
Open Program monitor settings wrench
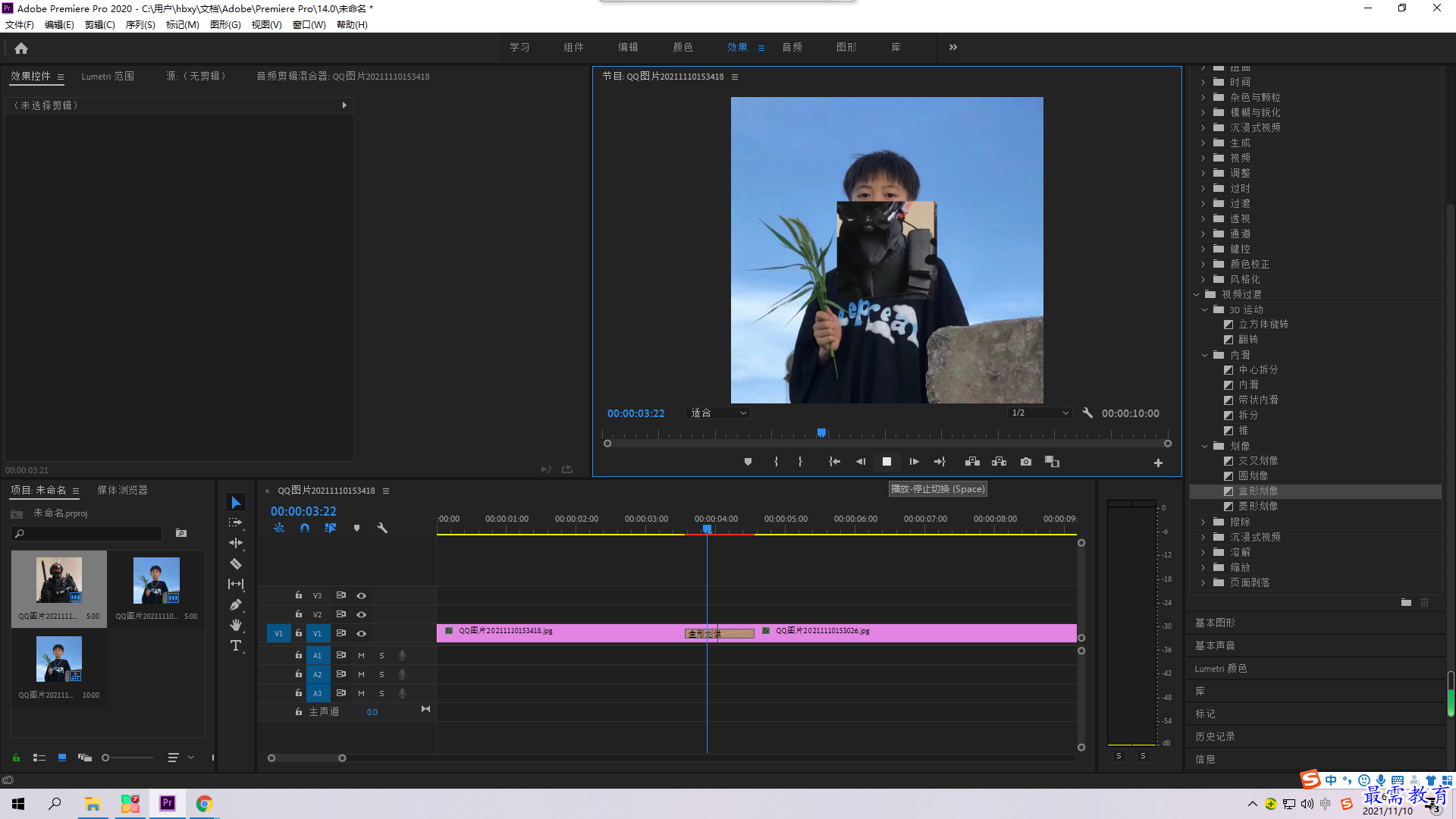pos(1087,413)
